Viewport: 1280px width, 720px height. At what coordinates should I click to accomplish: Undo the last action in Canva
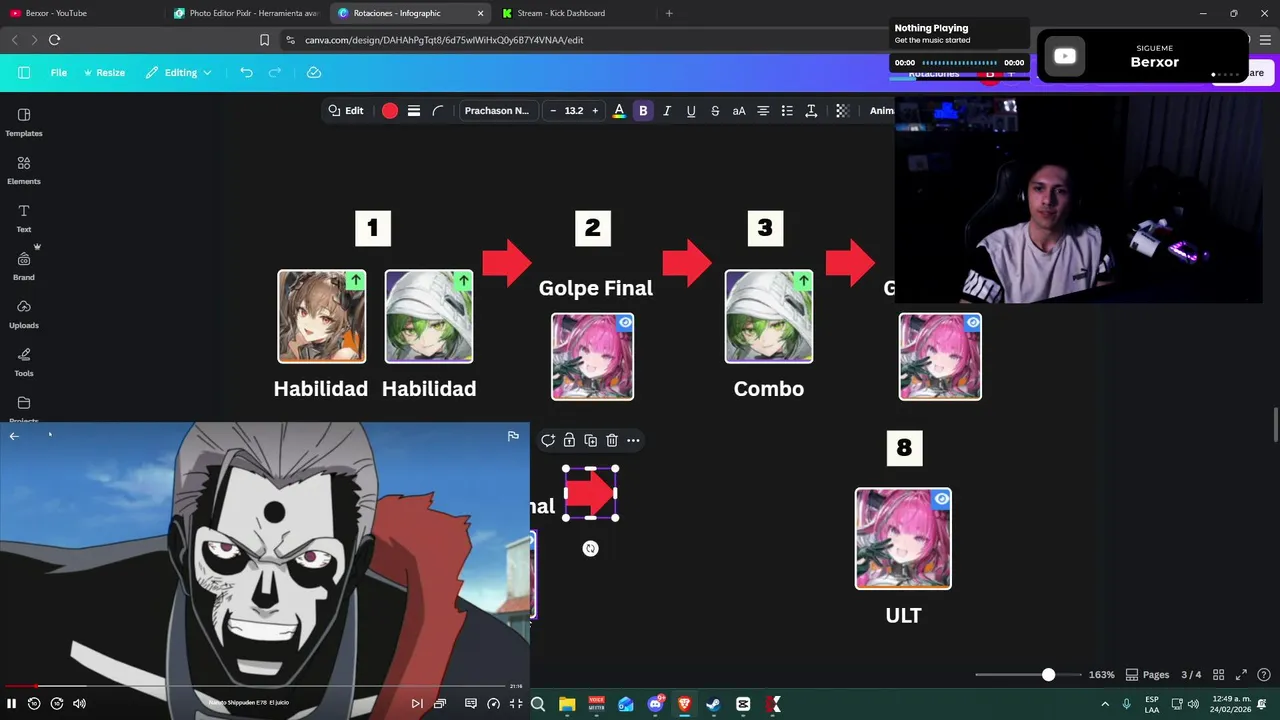click(246, 73)
